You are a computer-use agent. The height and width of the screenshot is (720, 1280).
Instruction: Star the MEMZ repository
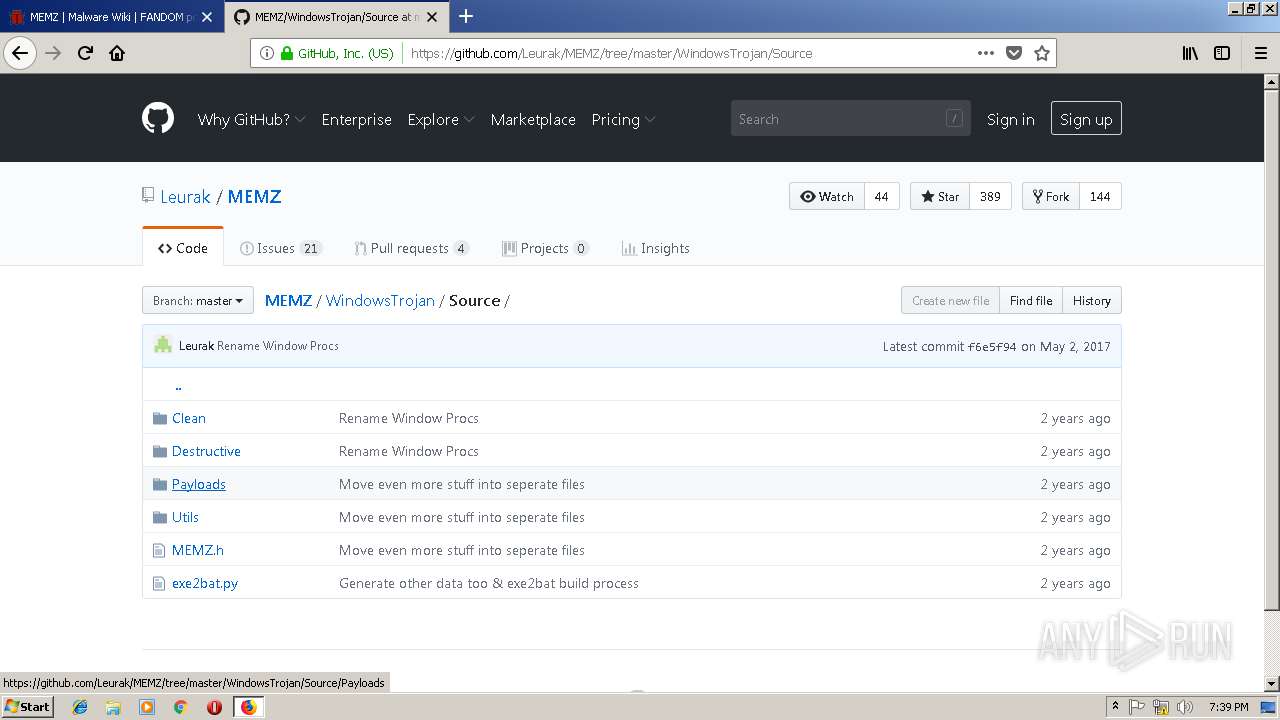point(940,196)
